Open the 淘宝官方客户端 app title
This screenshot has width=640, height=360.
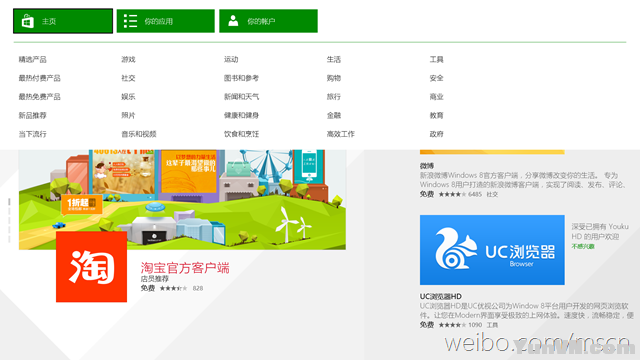tap(185, 268)
